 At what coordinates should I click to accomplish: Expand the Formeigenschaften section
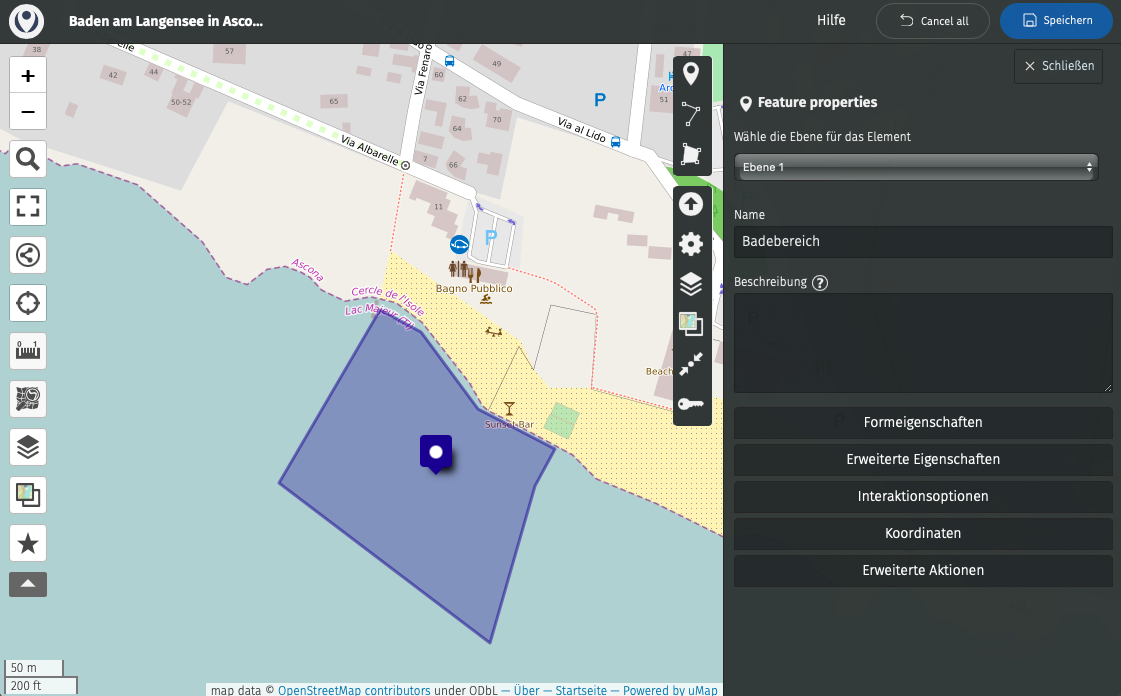(922, 422)
